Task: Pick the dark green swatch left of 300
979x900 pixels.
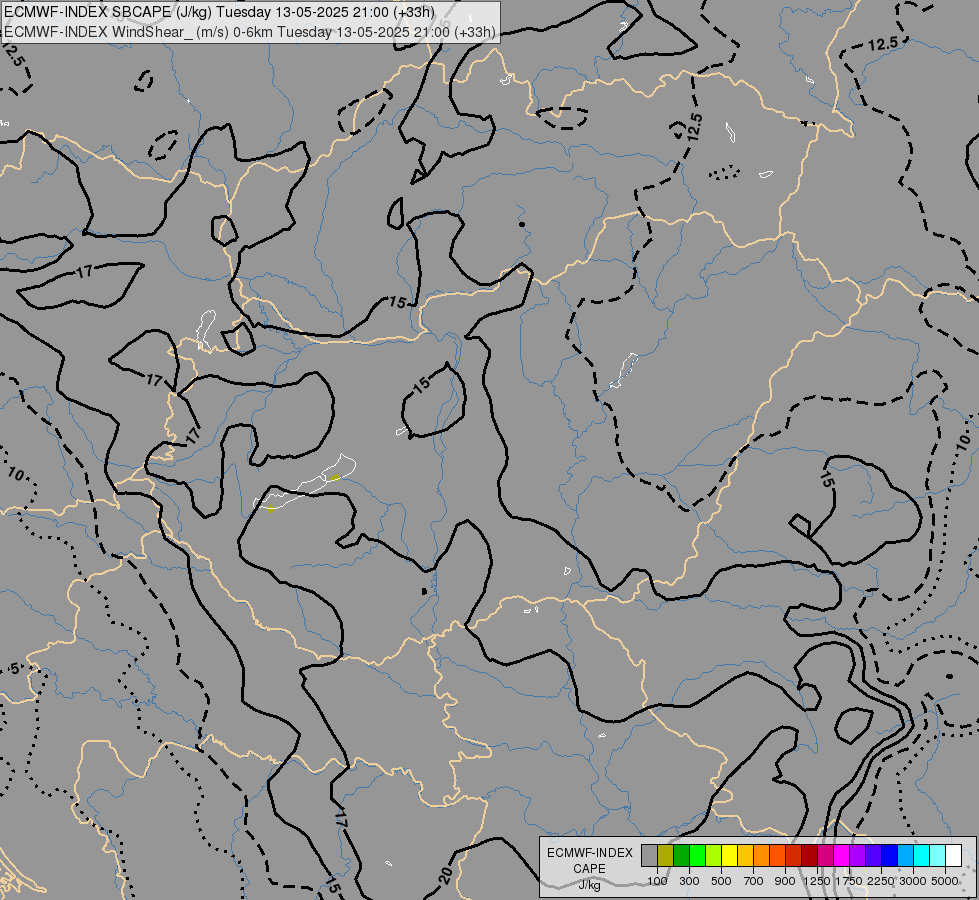Action: pos(682,856)
